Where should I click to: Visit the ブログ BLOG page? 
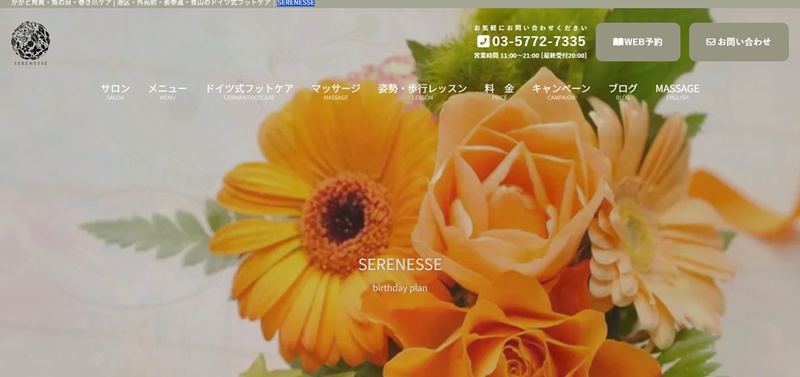(x=623, y=91)
